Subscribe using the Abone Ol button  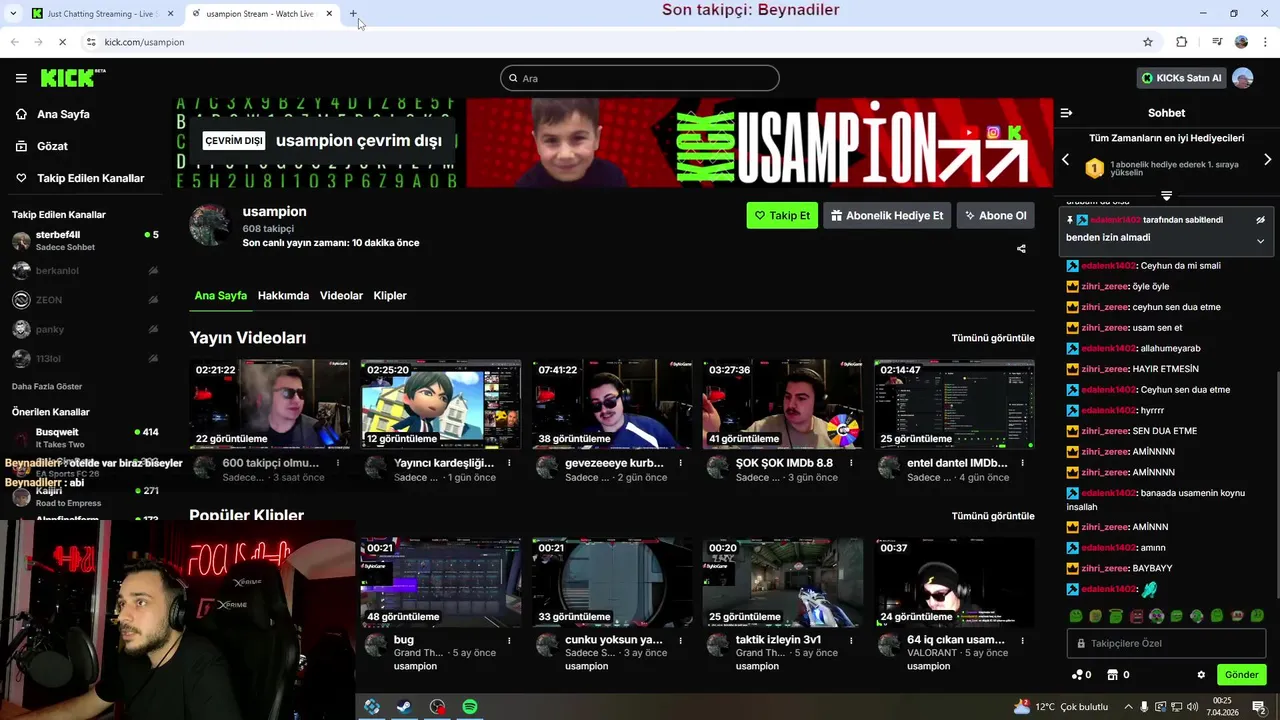coord(995,215)
